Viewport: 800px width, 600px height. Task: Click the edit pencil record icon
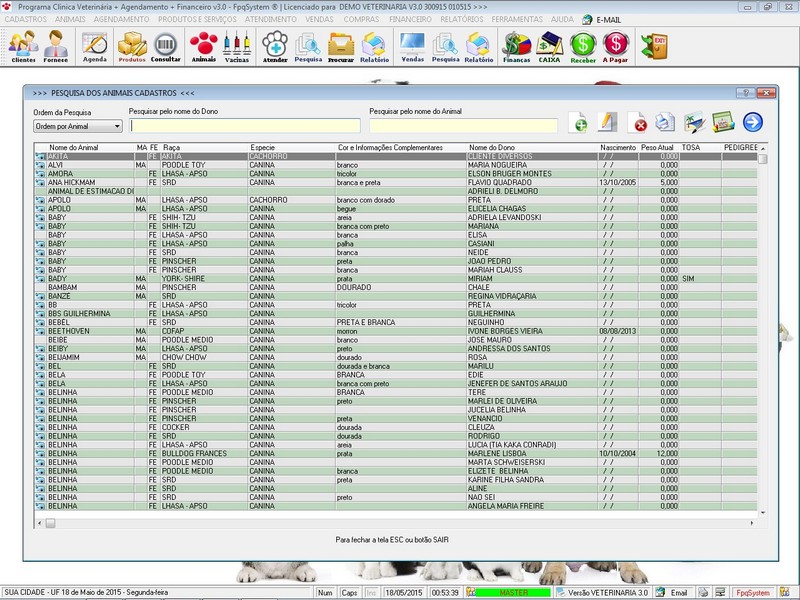607,122
